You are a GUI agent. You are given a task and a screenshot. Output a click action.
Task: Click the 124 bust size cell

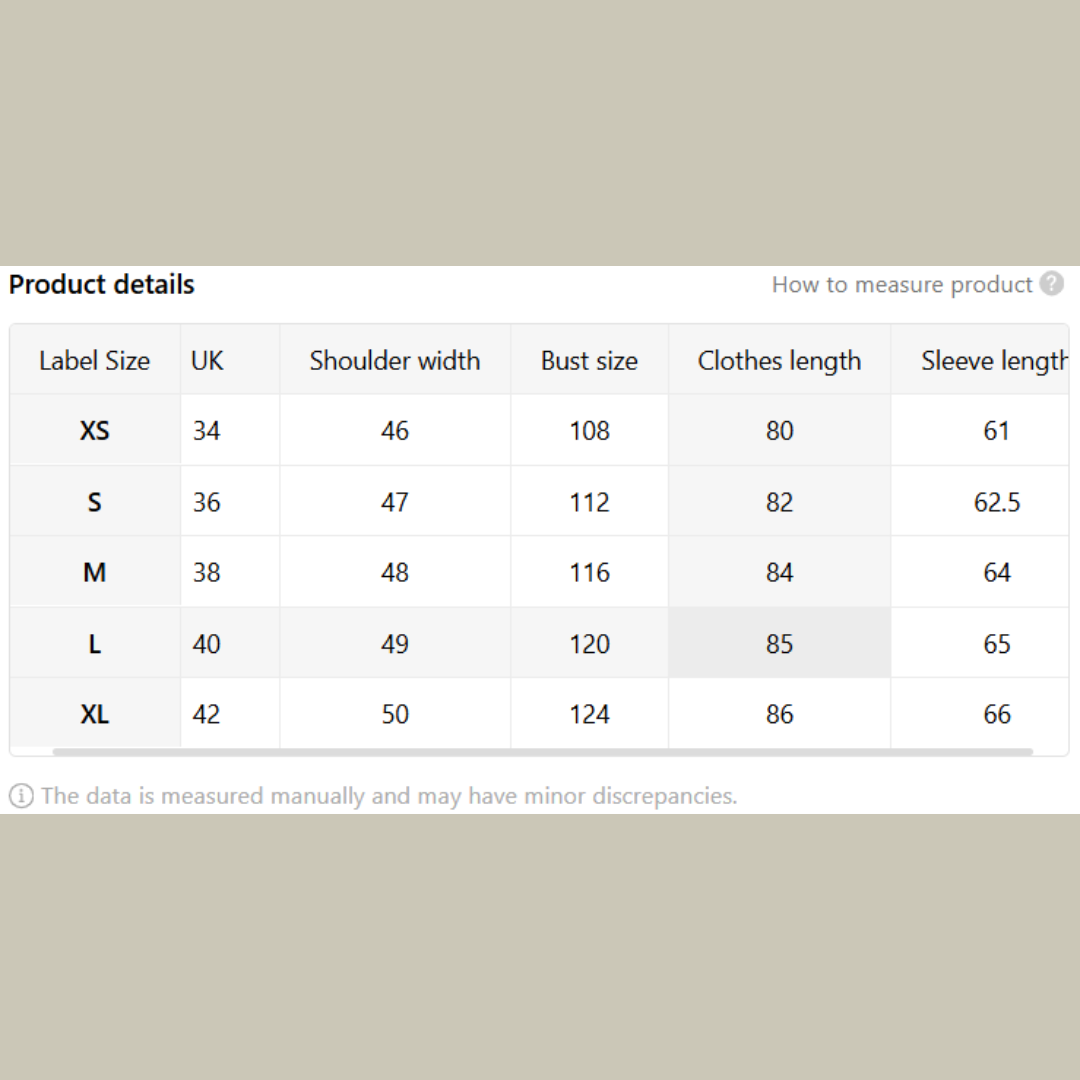coord(589,715)
